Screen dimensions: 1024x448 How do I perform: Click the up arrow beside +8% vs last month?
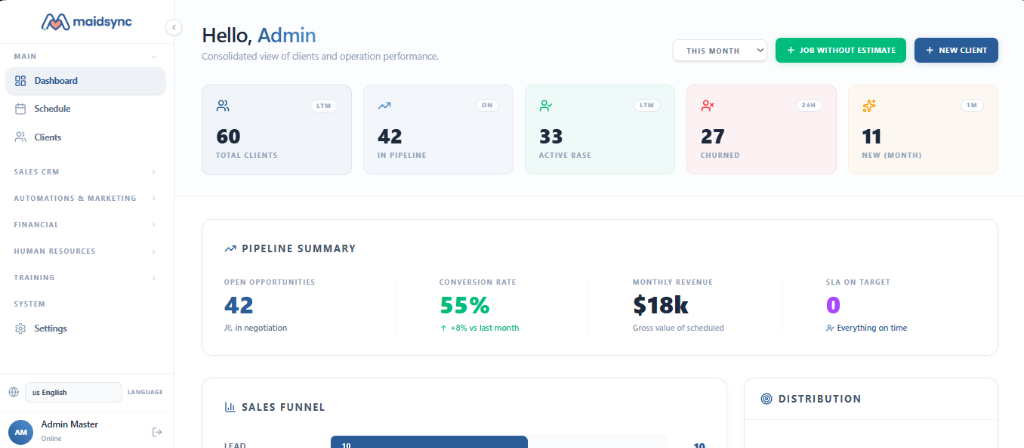point(443,328)
